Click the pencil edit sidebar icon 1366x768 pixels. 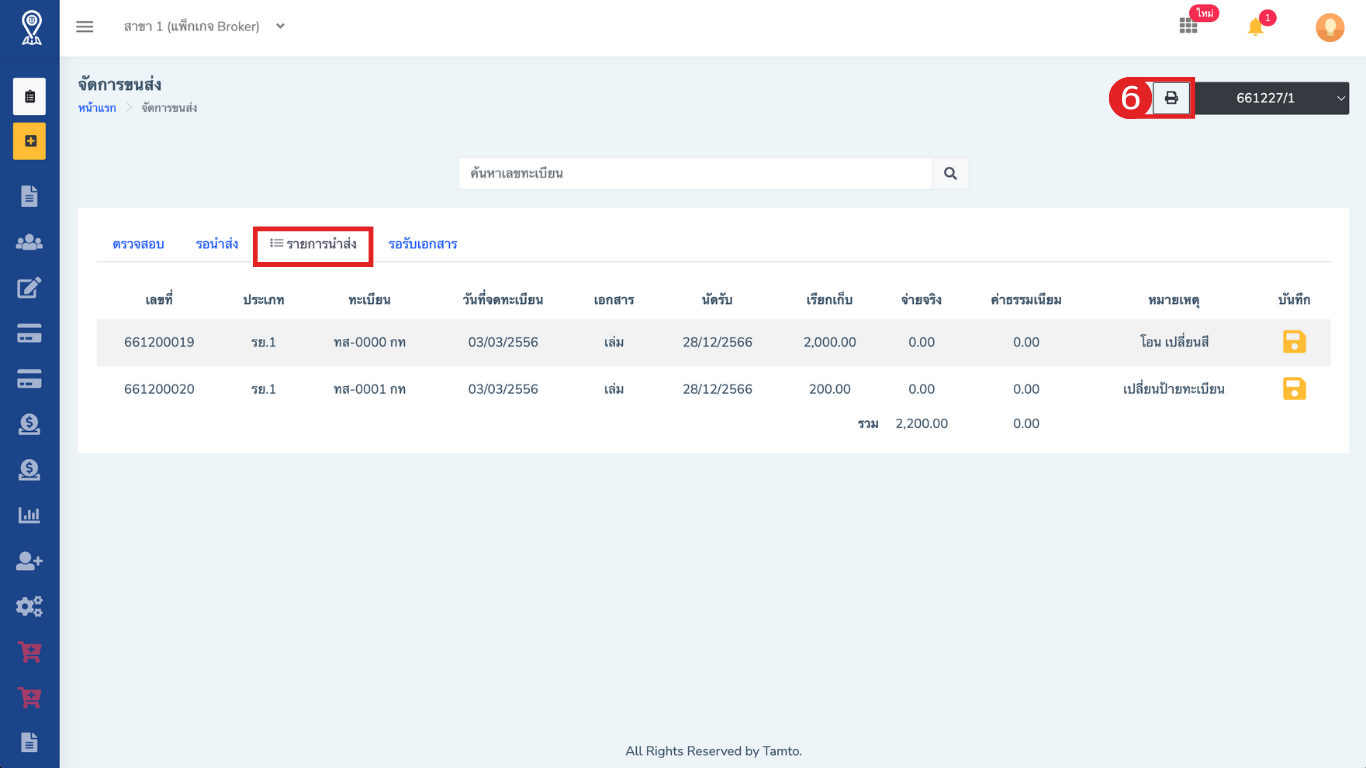click(x=30, y=288)
